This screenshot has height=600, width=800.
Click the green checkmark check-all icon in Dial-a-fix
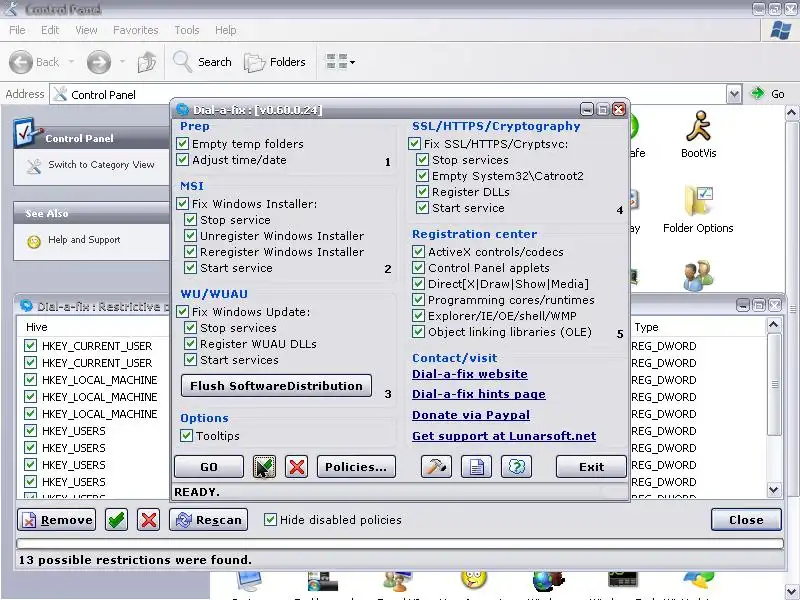264,466
